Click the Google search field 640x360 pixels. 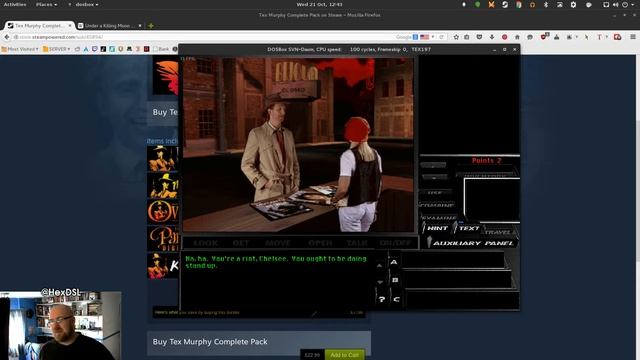403,37
